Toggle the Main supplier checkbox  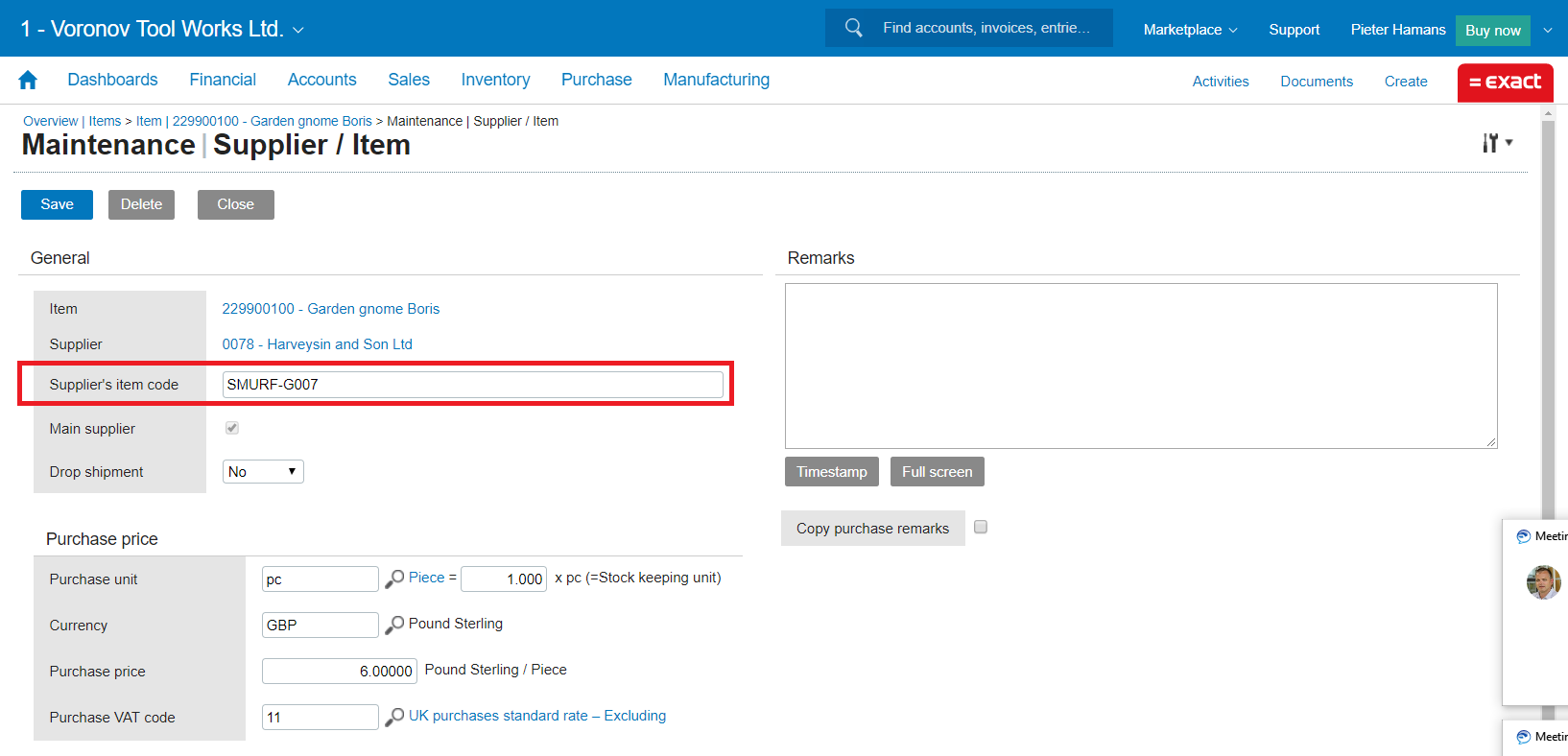tap(232, 428)
